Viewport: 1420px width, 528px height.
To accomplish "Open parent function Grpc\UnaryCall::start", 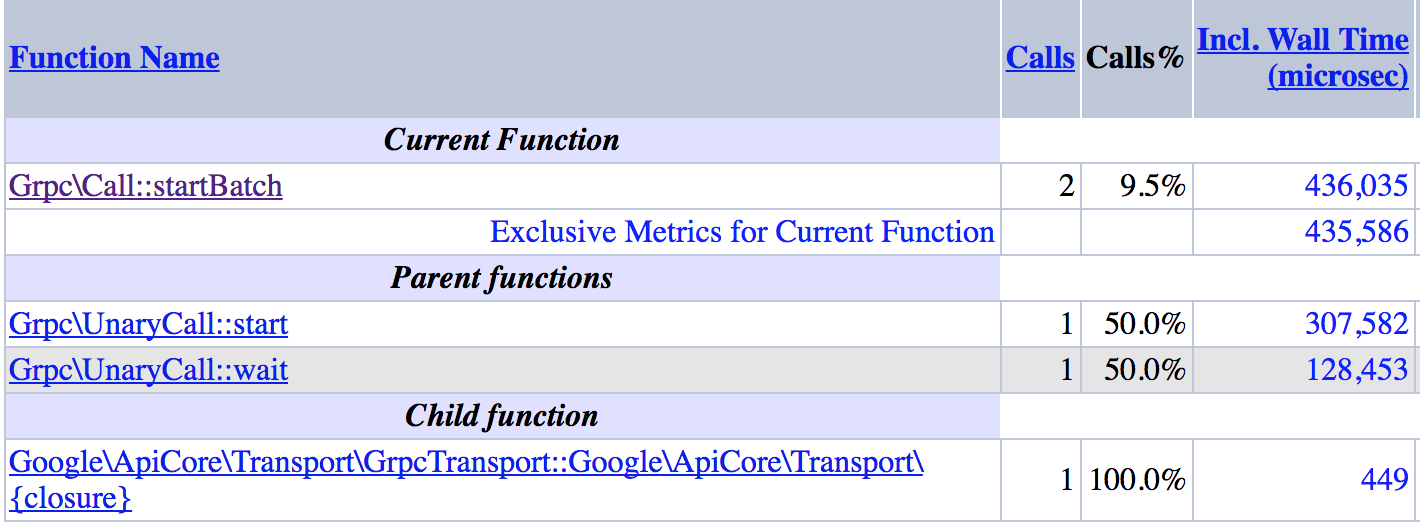I will point(148,324).
